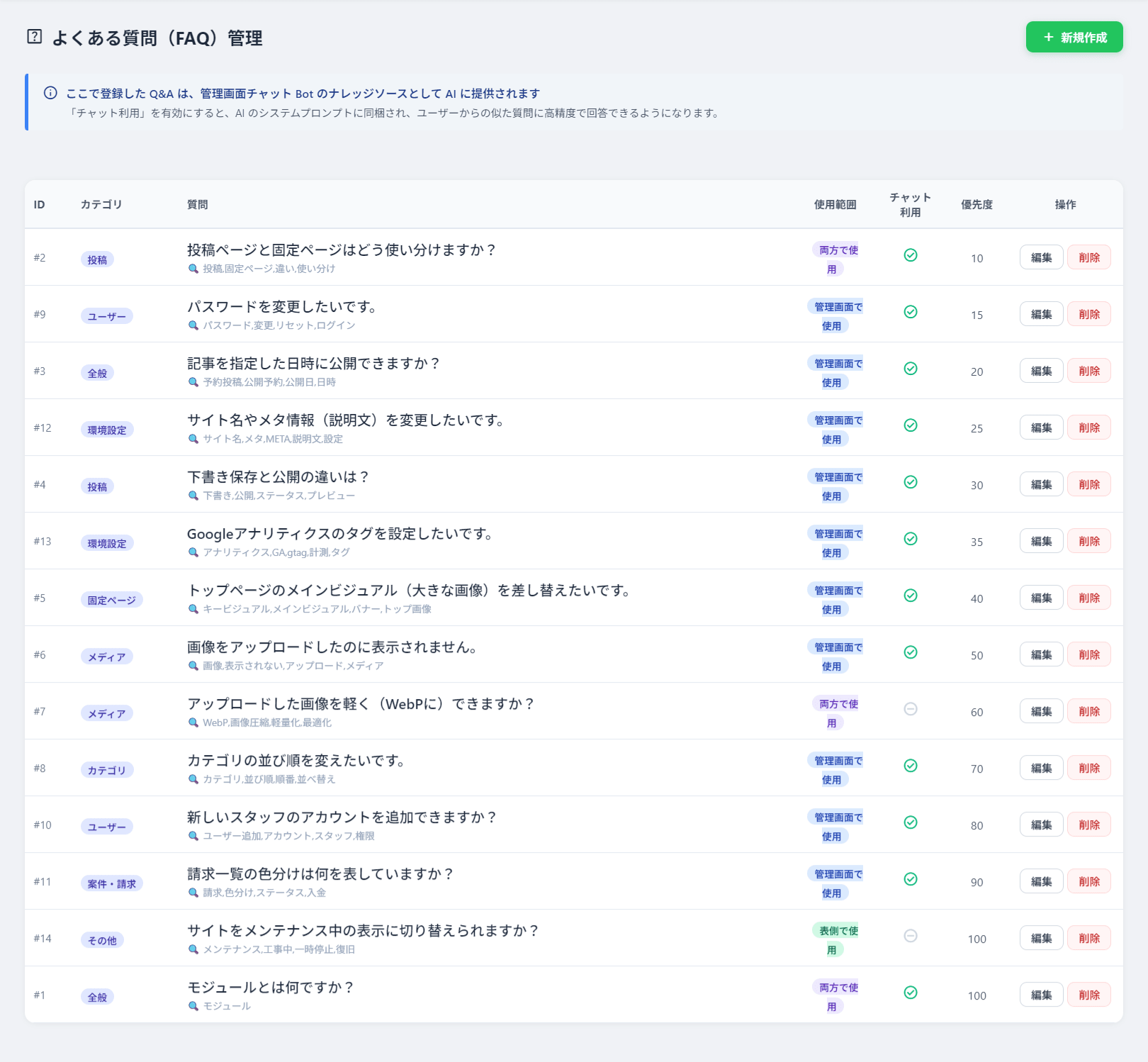1148x1062 pixels.
Task: Click the 固定ページ category badge
Action: (112, 600)
